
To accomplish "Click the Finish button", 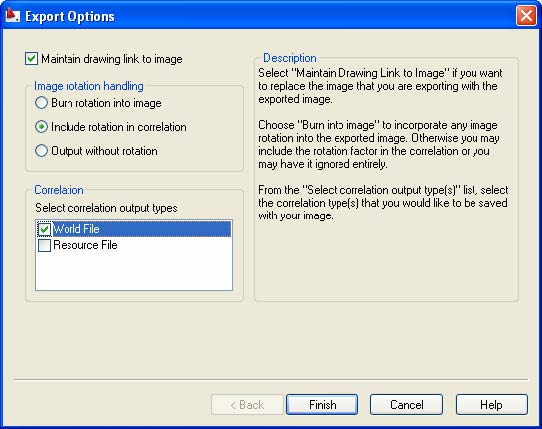I will (322, 404).
